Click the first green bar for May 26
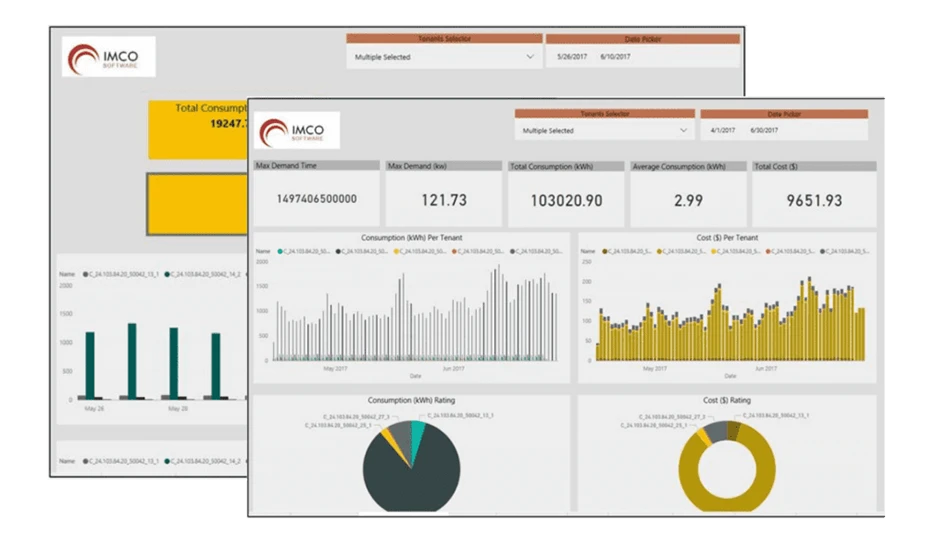 pos(90,365)
